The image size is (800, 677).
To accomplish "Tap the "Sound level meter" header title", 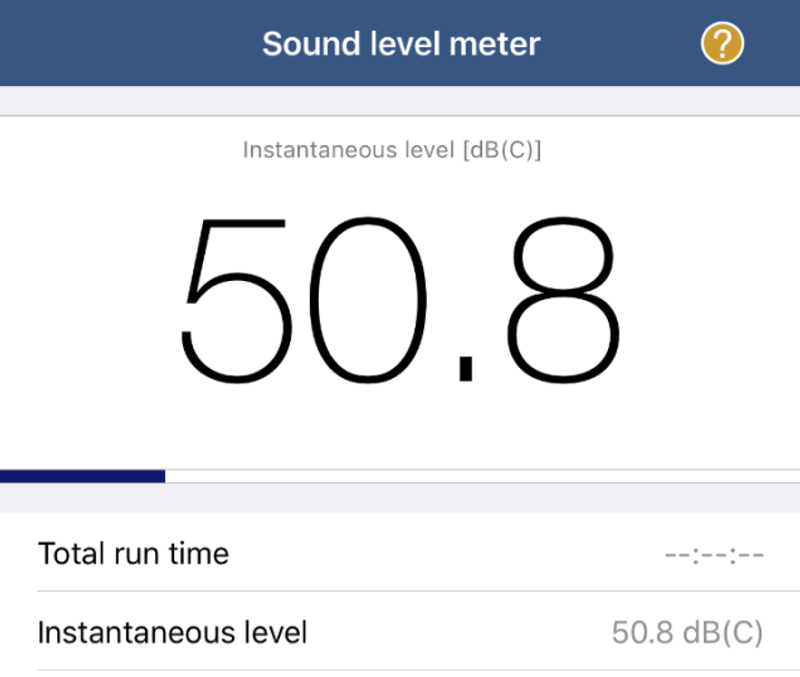I will point(400,44).
